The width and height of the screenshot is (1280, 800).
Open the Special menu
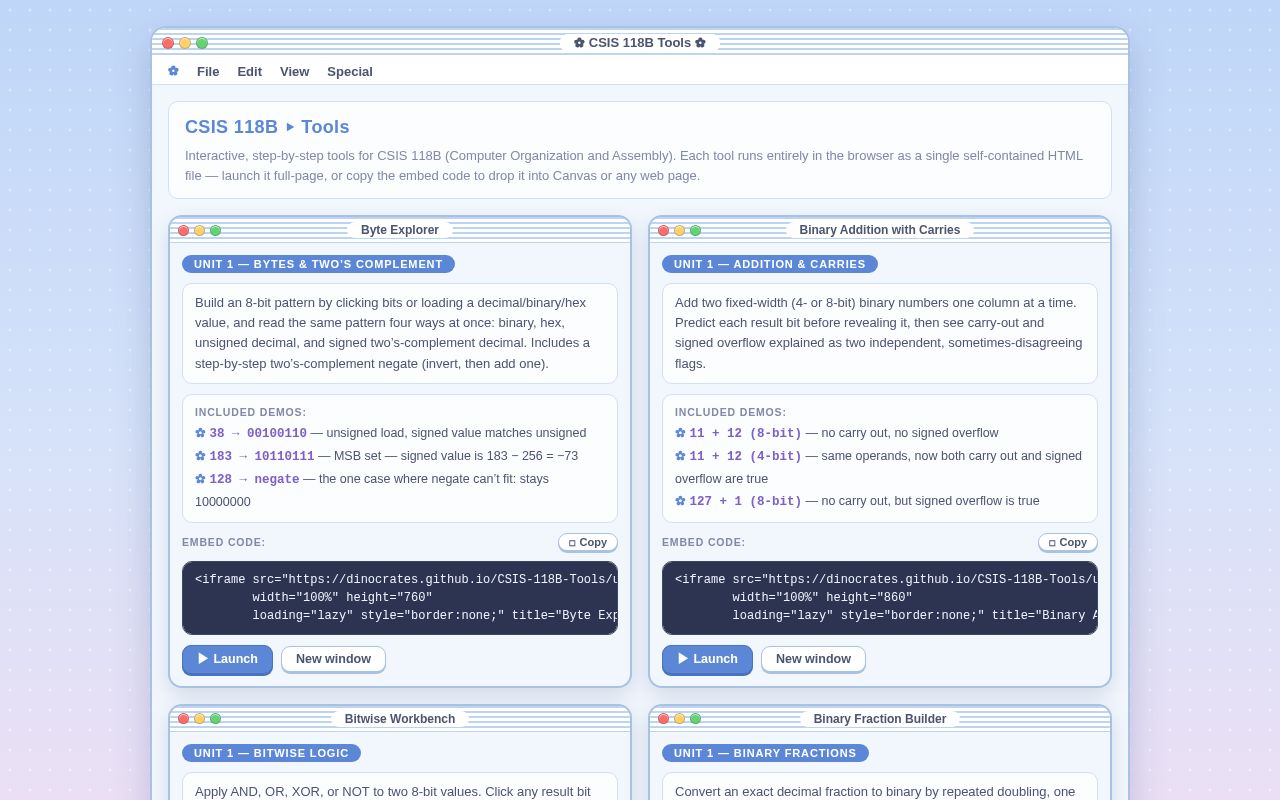click(x=350, y=71)
